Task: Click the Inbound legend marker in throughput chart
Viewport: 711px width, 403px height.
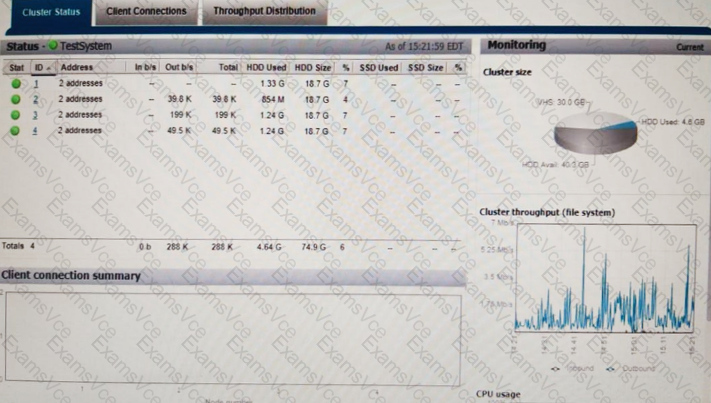Action: coord(556,368)
